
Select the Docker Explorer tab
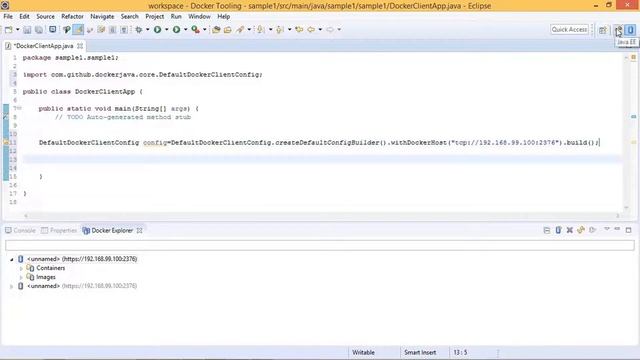tap(108, 231)
